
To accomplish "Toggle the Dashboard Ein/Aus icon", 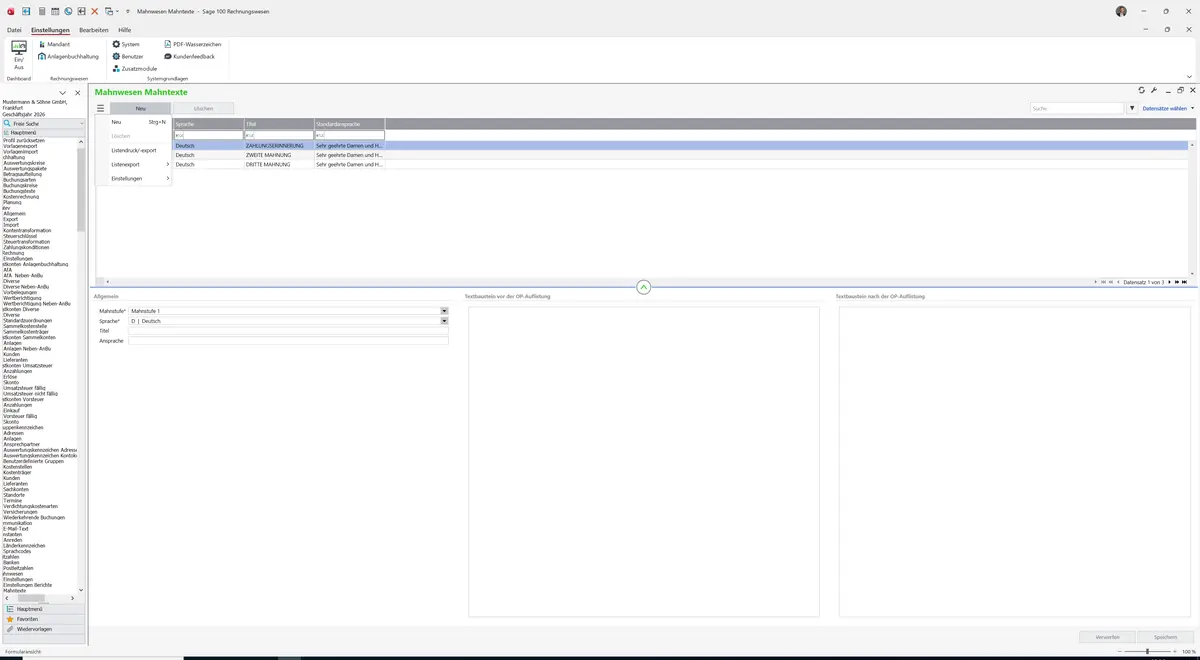I will 18,56.
